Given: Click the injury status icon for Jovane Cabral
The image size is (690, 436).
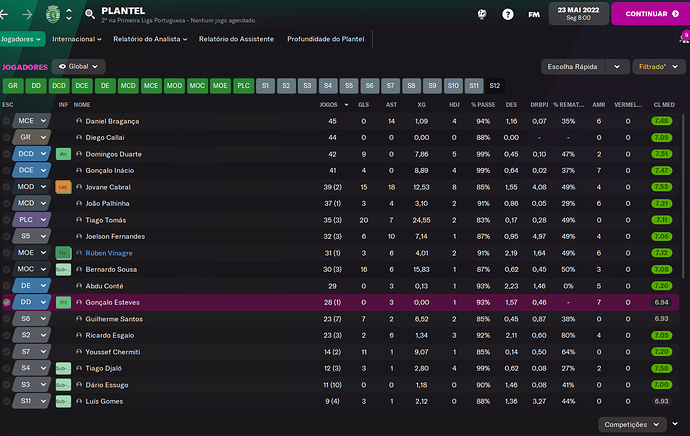Looking at the screenshot, I should [63, 187].
